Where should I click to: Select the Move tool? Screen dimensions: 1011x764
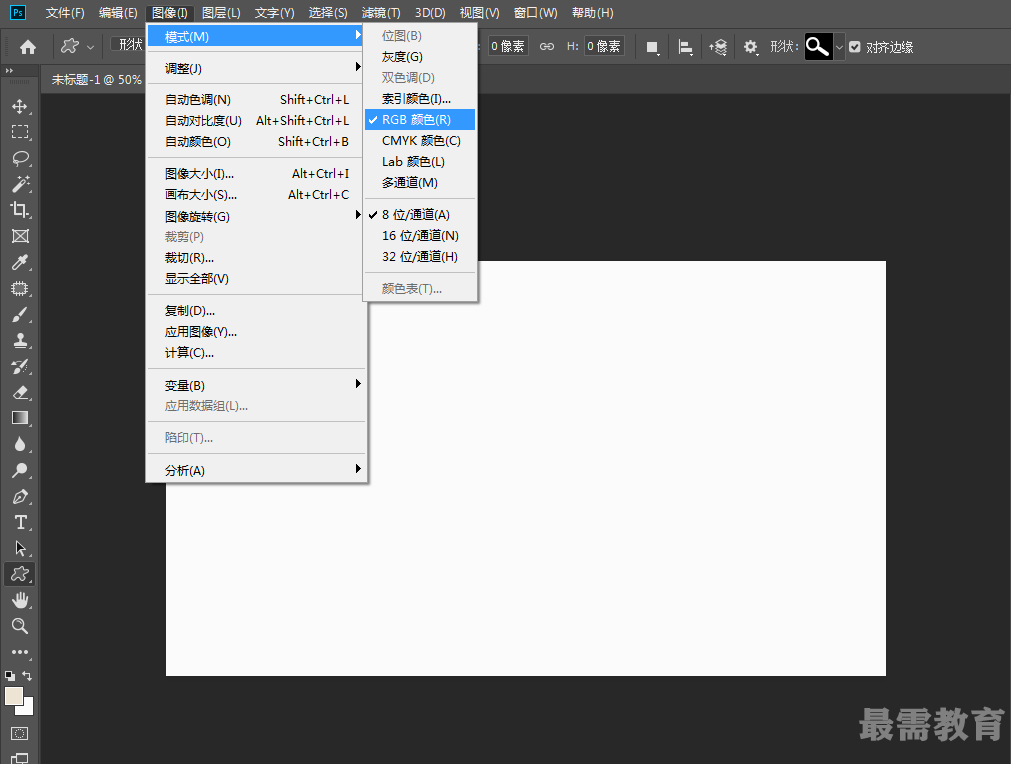tap(20, 106)
